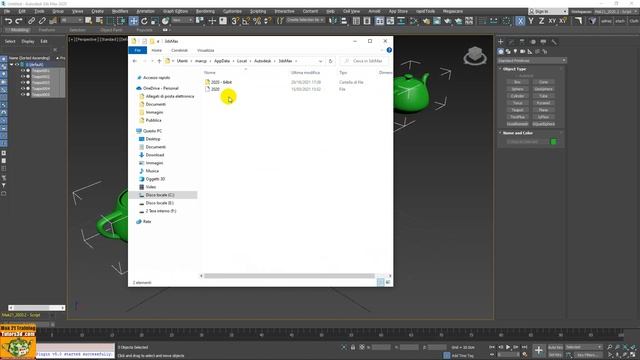640x360 pixels.
Task: Toggle visibility eye of the 0 (default) layer
Action: 17,64
